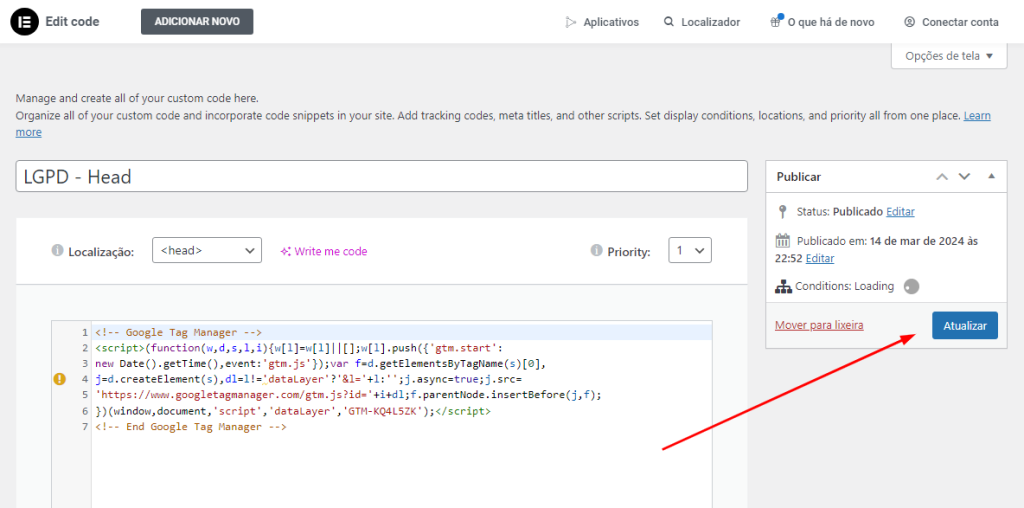Viewport: 1024px width, 508px height.
Task: Click ADICIONAR NOVO button
Action: pos(197,22)
